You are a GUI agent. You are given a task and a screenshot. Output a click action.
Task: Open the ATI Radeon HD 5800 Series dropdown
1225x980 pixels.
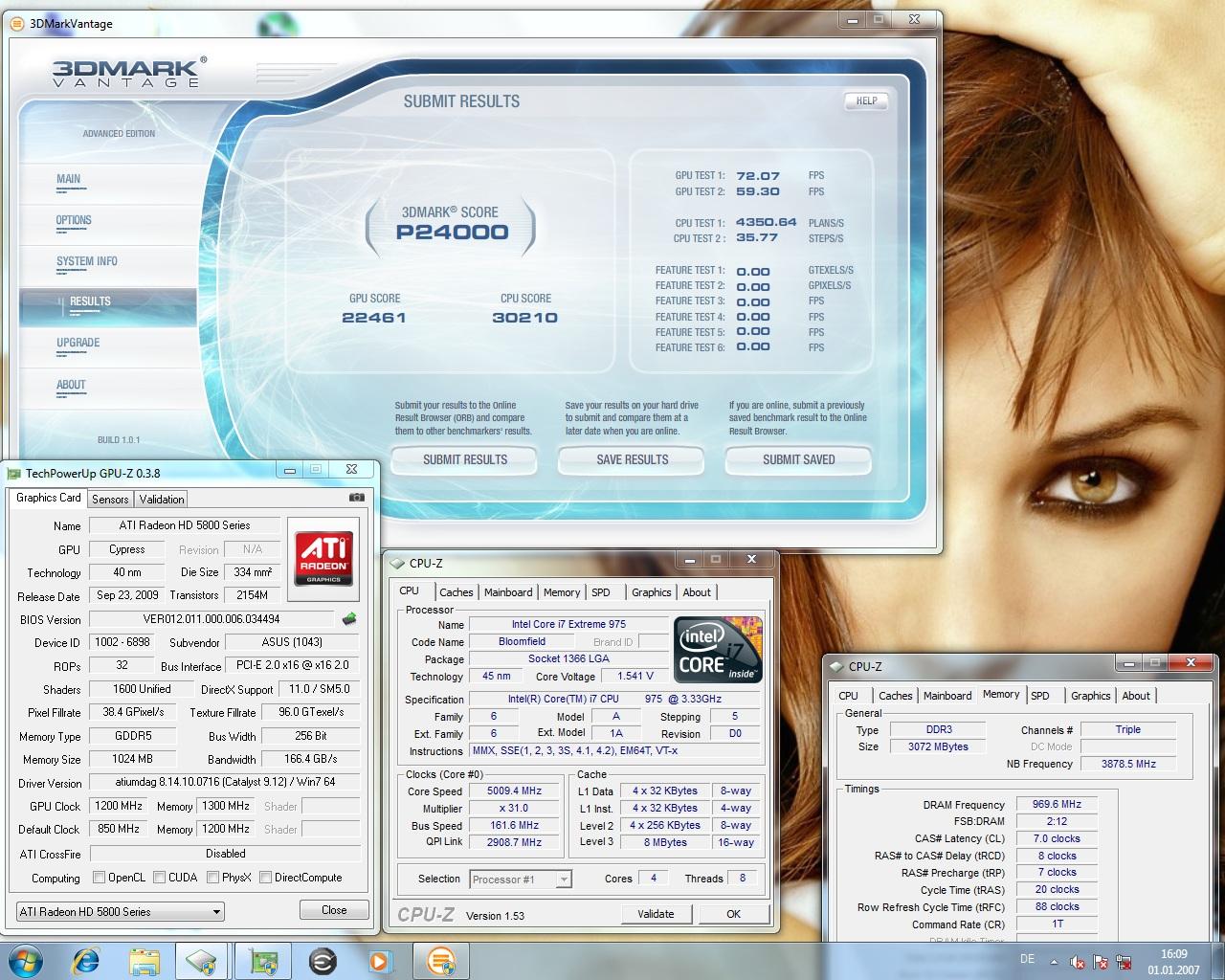point(121,912)
